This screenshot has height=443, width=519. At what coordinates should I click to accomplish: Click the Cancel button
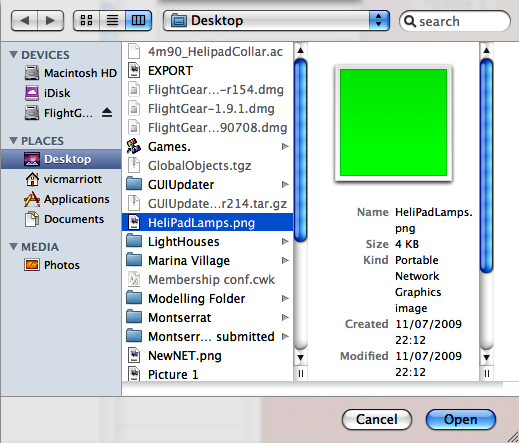click(377, 419)
